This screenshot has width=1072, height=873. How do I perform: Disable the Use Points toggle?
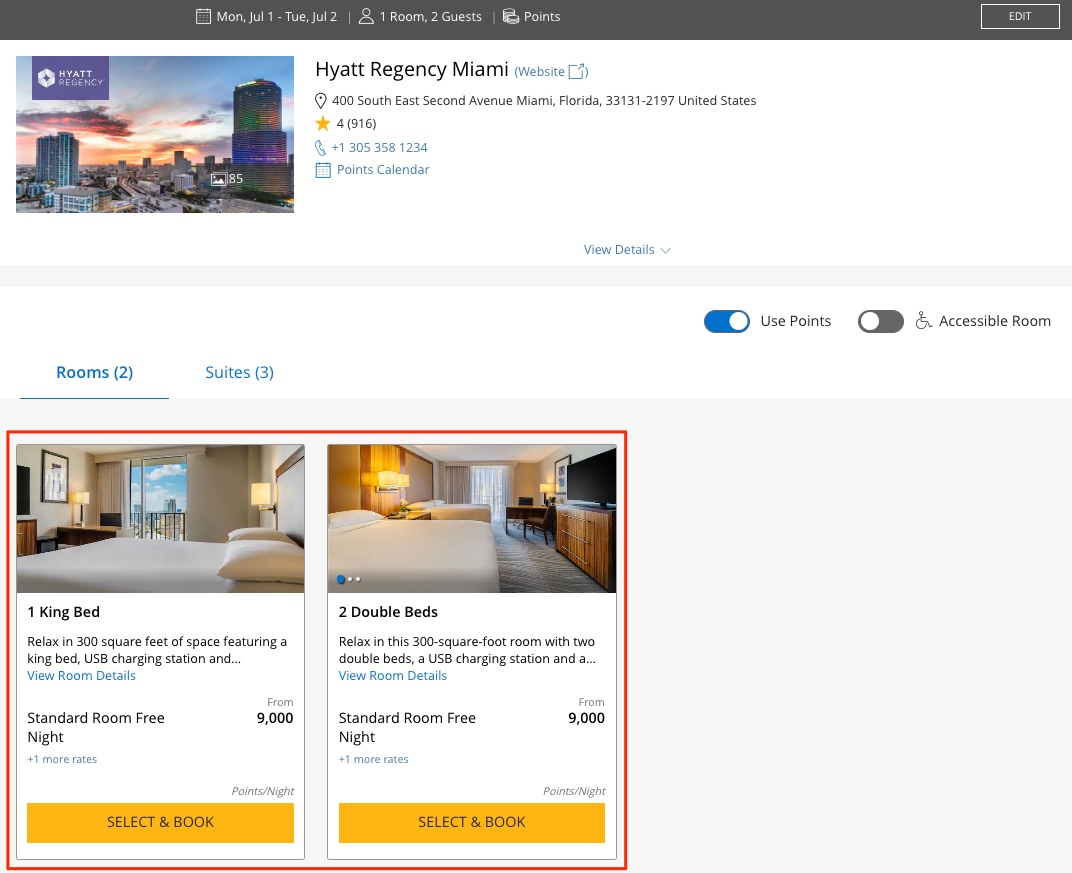(727, 321)
